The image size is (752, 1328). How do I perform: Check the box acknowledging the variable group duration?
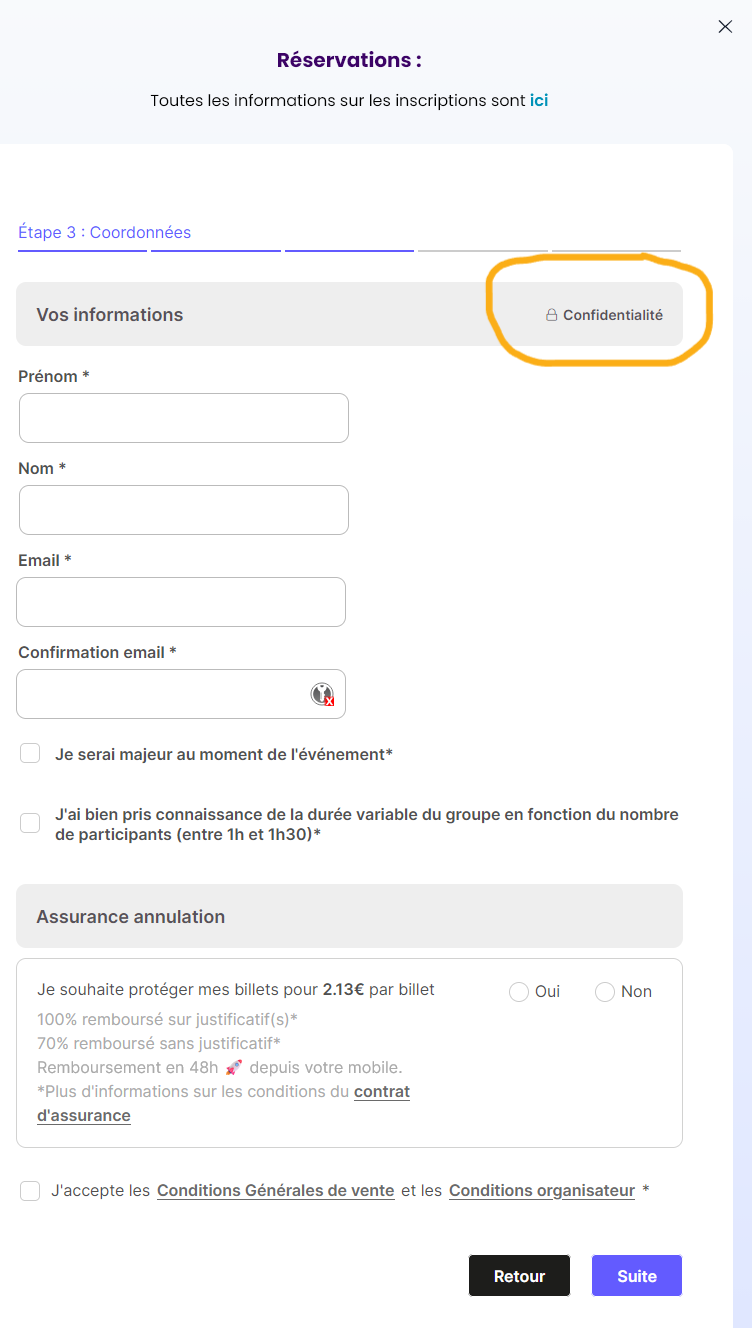(29, 822)
